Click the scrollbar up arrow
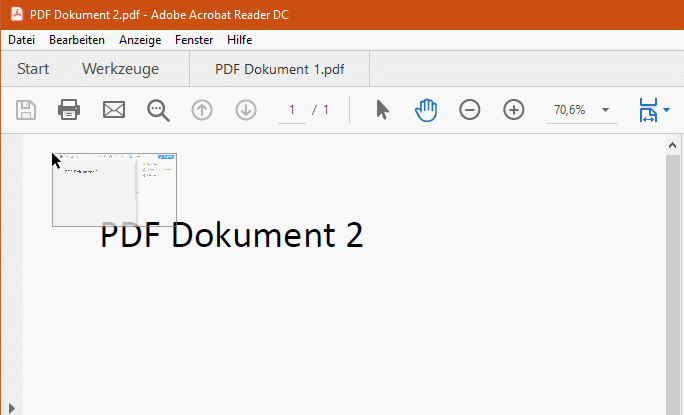Viewport: 684px width, 415px height. [672, 145]
